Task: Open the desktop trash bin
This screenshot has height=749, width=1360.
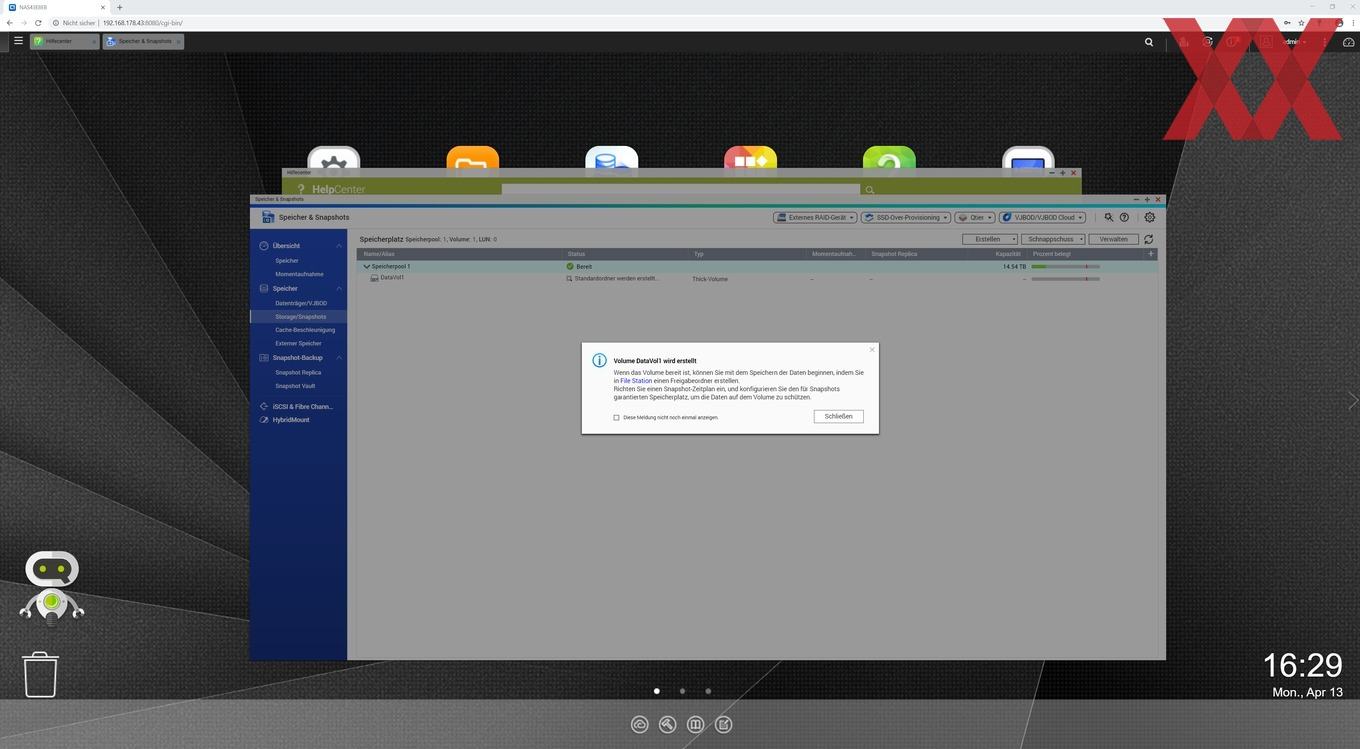Action: [x=41, y=674]
